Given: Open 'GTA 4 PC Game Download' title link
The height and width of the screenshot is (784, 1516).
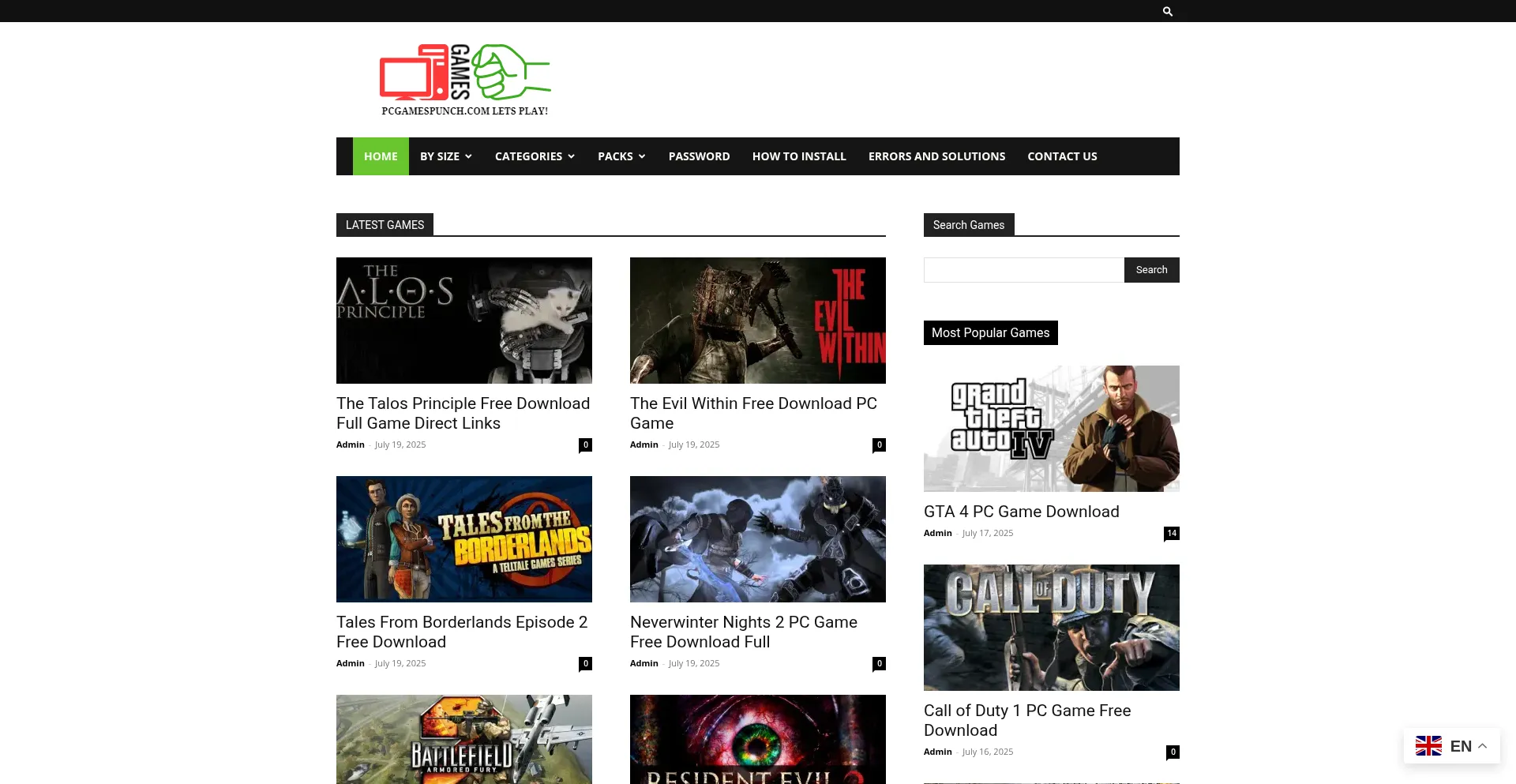Looking at the screenshot, I should tap(1022, 512).
